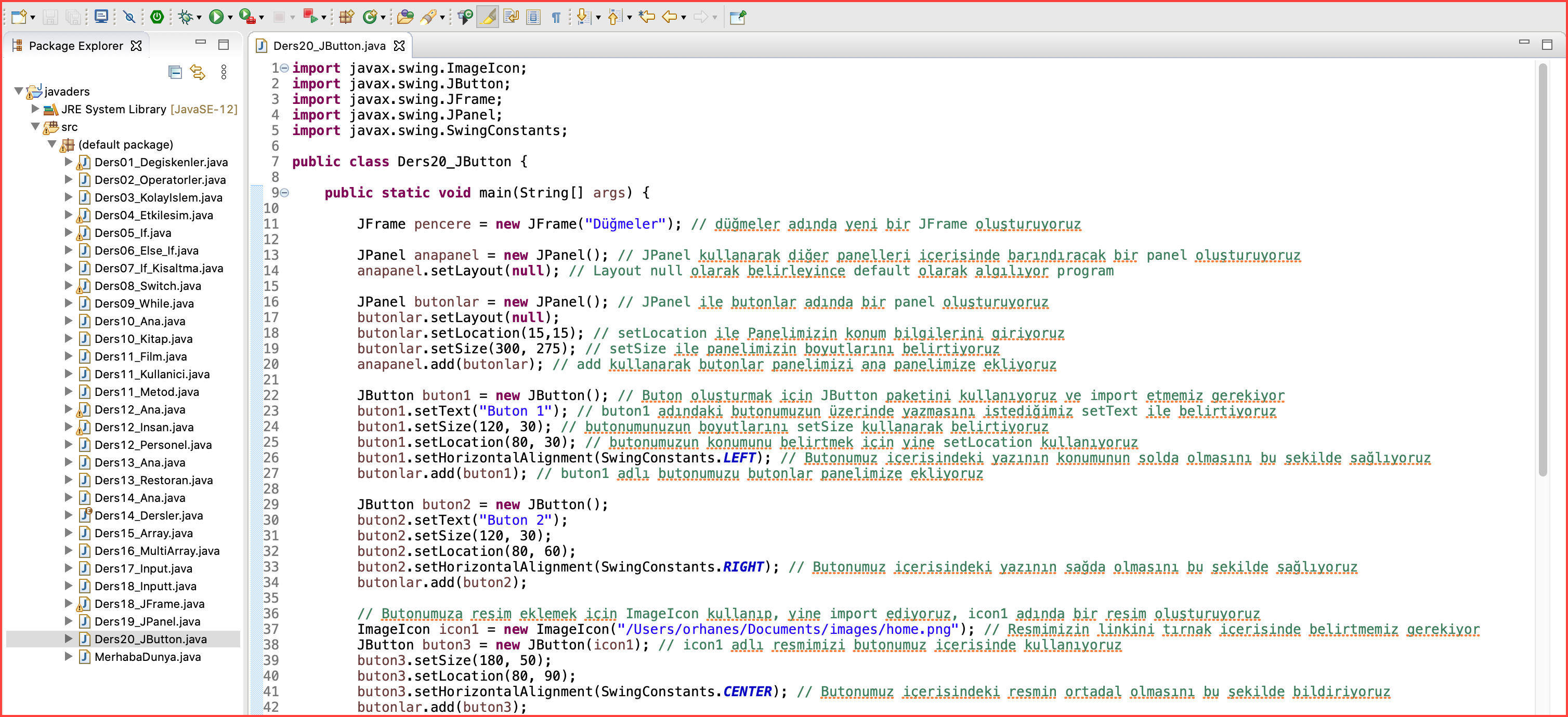1568x717 pixels.
Task: Expand Ders01_Degiskenler.java node
Action: pos(69,162)
